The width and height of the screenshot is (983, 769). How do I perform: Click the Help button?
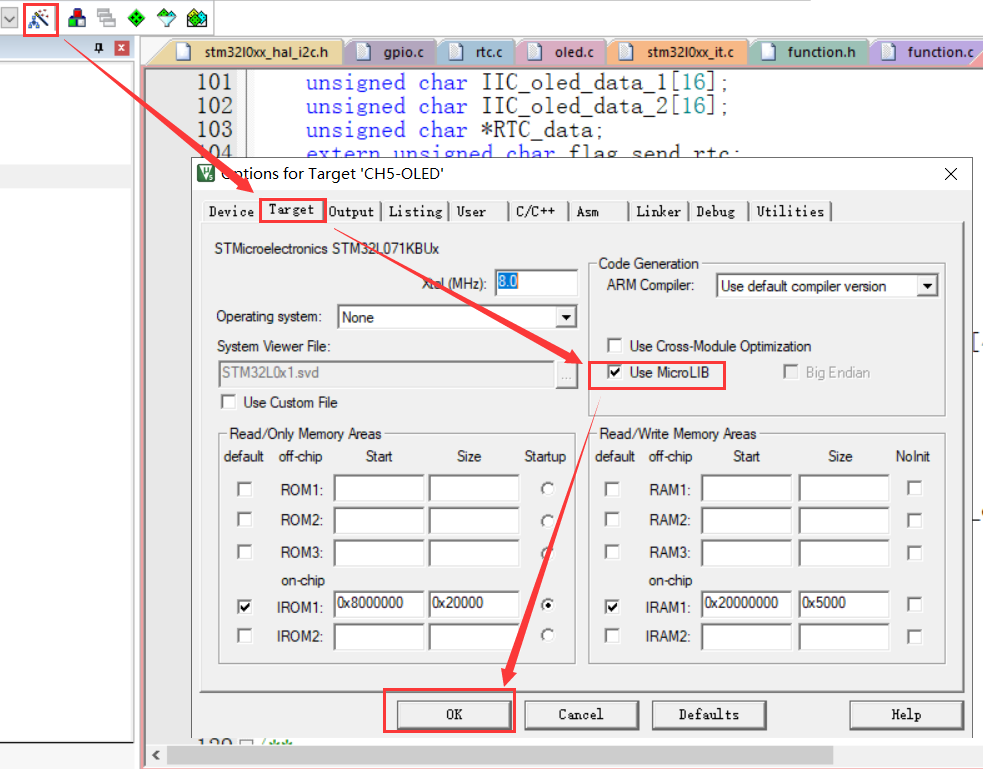pyautogui.click(x=907, y=714)
